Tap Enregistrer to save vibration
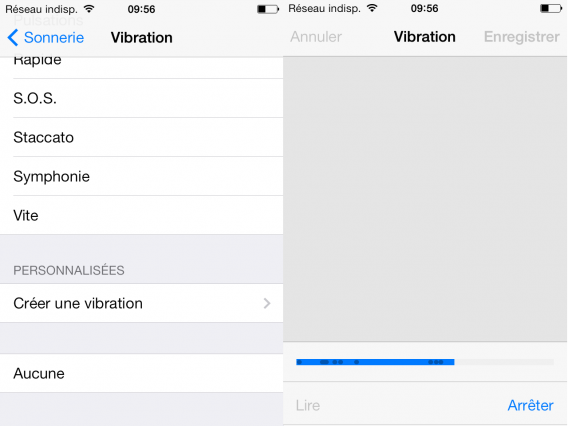The height and width of the screenshot is (426, 568). pyautogui.click(x=522, y=37)
